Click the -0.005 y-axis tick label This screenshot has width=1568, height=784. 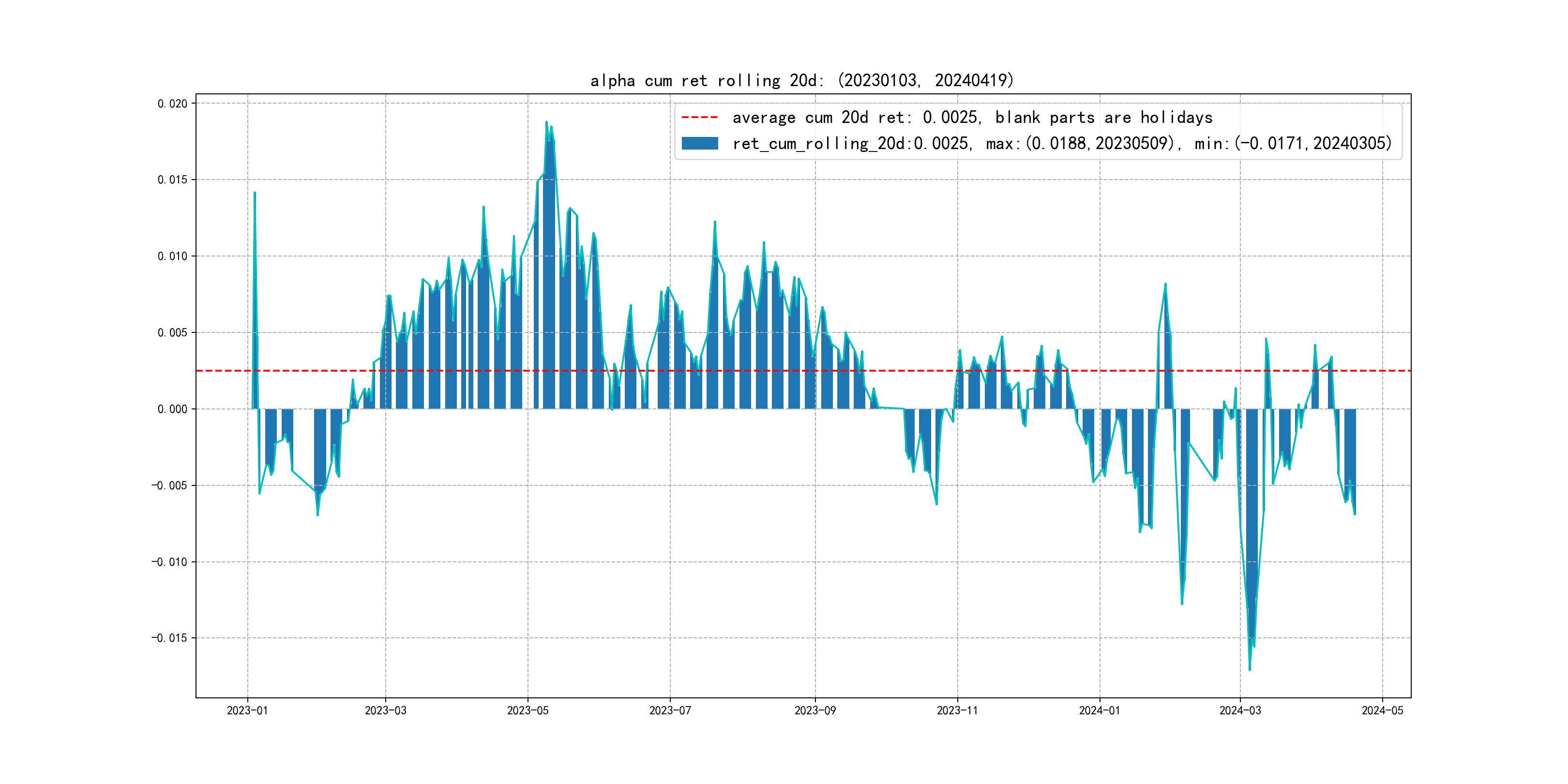[x=169, y=485]
